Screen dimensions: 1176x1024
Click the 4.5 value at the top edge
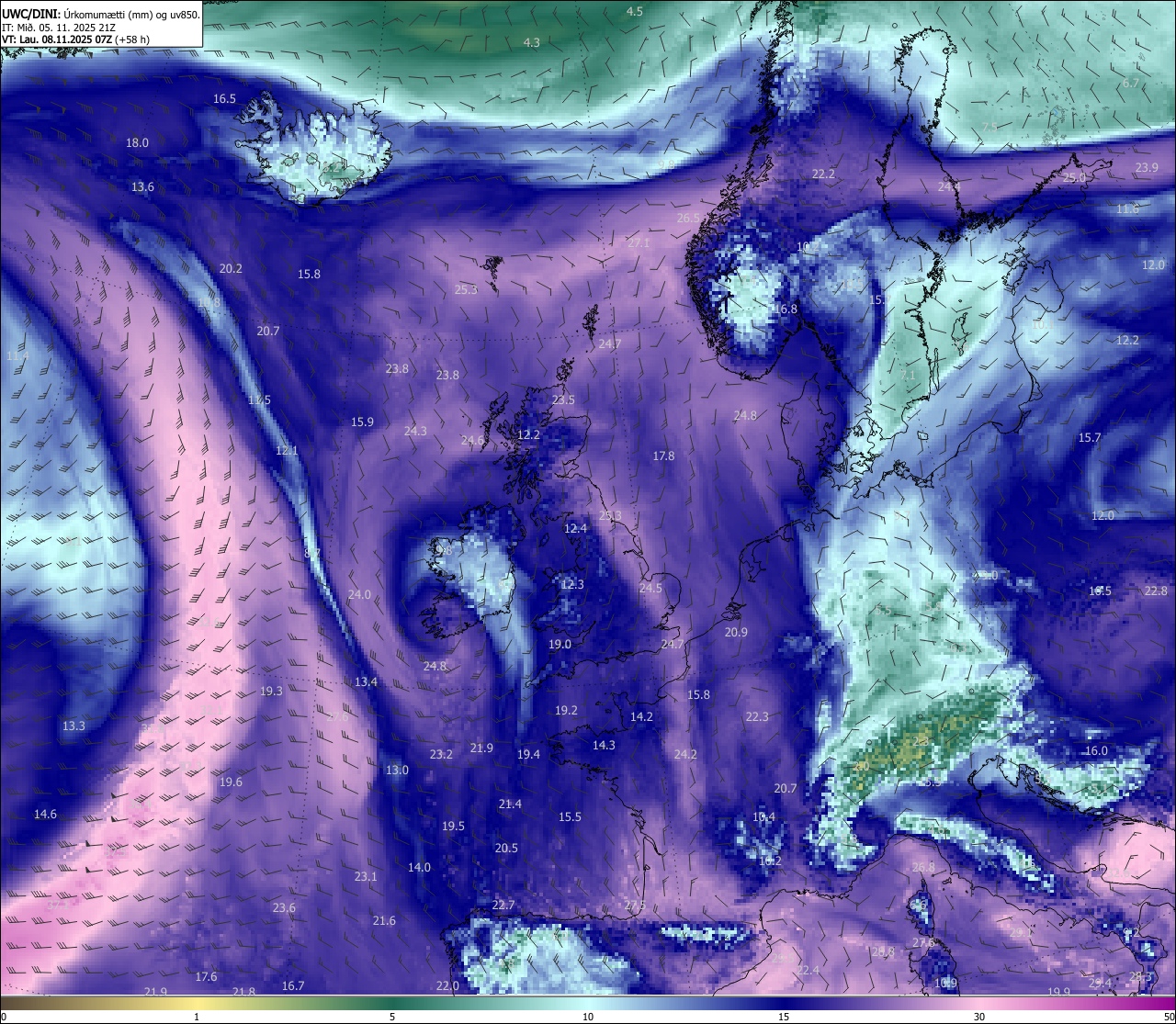coord(635,12)
